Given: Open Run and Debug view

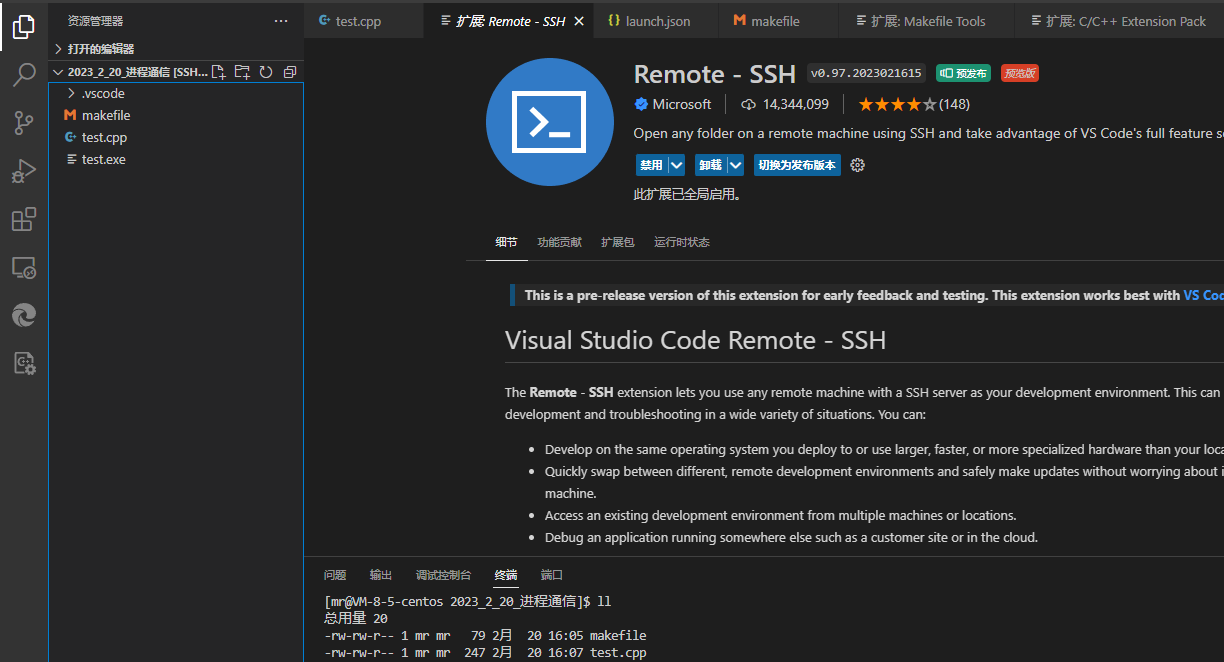Looking at the screenshot, I should [x=24, y=171].
